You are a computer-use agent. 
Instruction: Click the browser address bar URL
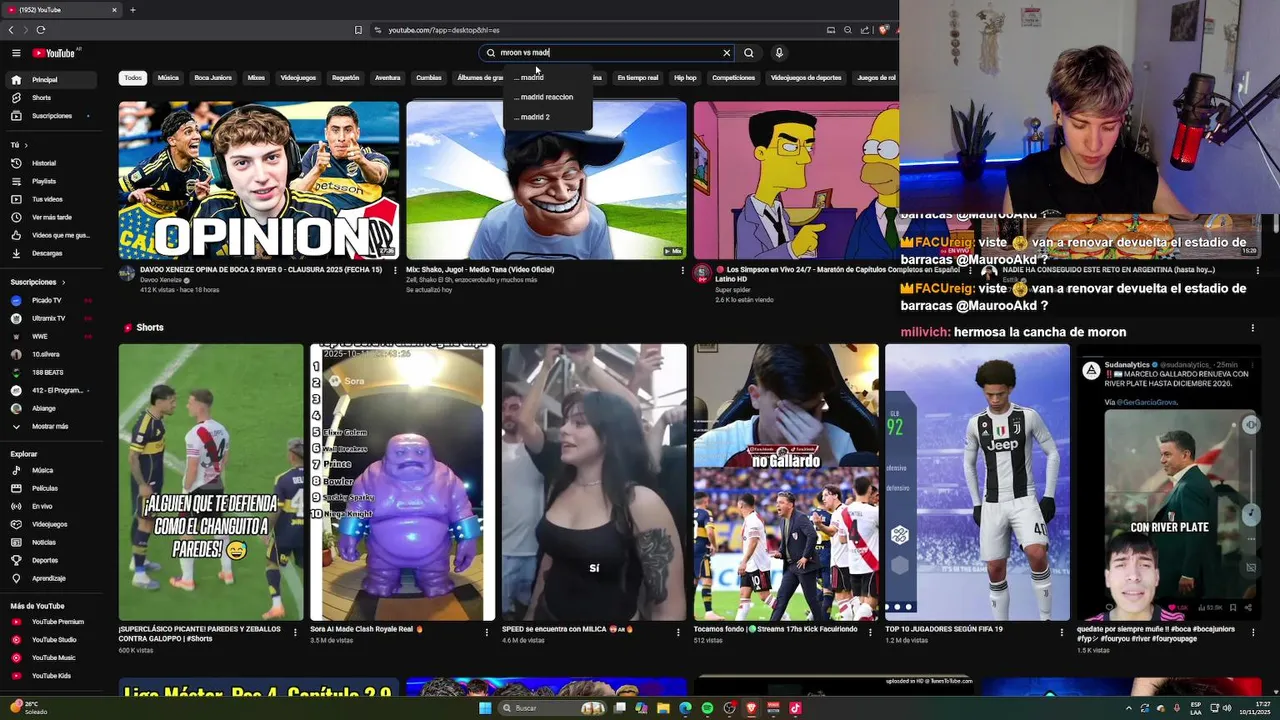pos(444,30)
